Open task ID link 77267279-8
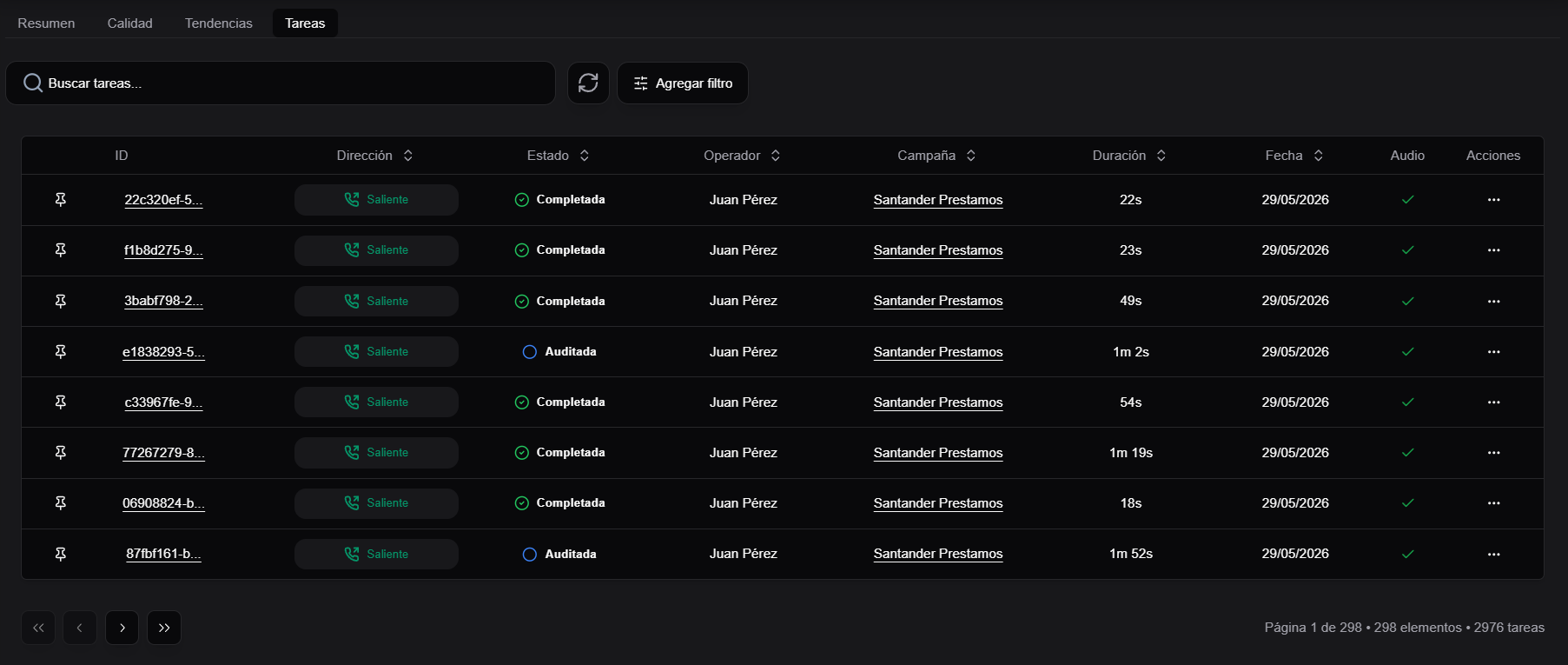Screen dimensions: 1568x665 coord(163,453)
